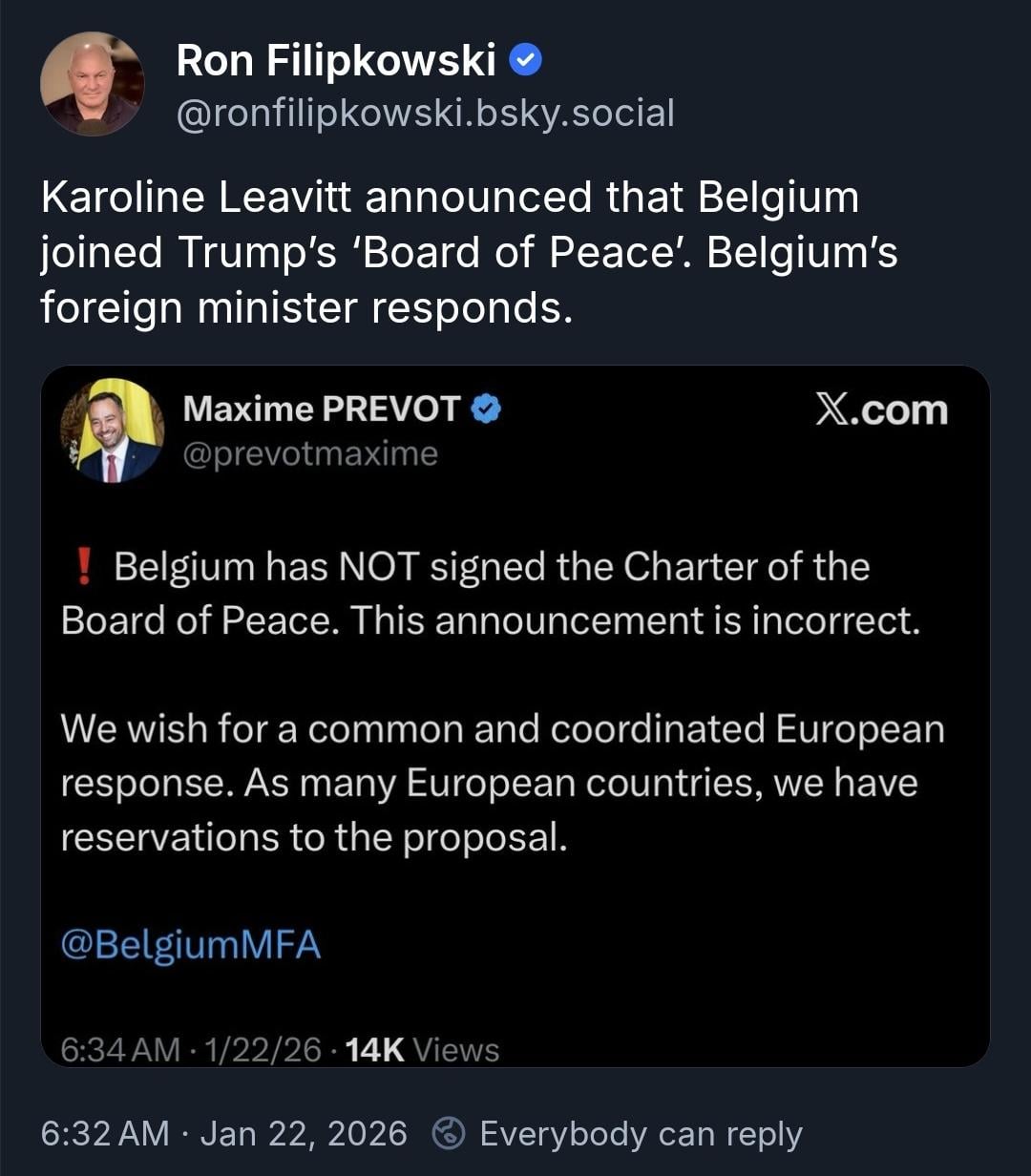Select the @prevotmaxime handle
1031x1176 pixels.
coord(309,453)
